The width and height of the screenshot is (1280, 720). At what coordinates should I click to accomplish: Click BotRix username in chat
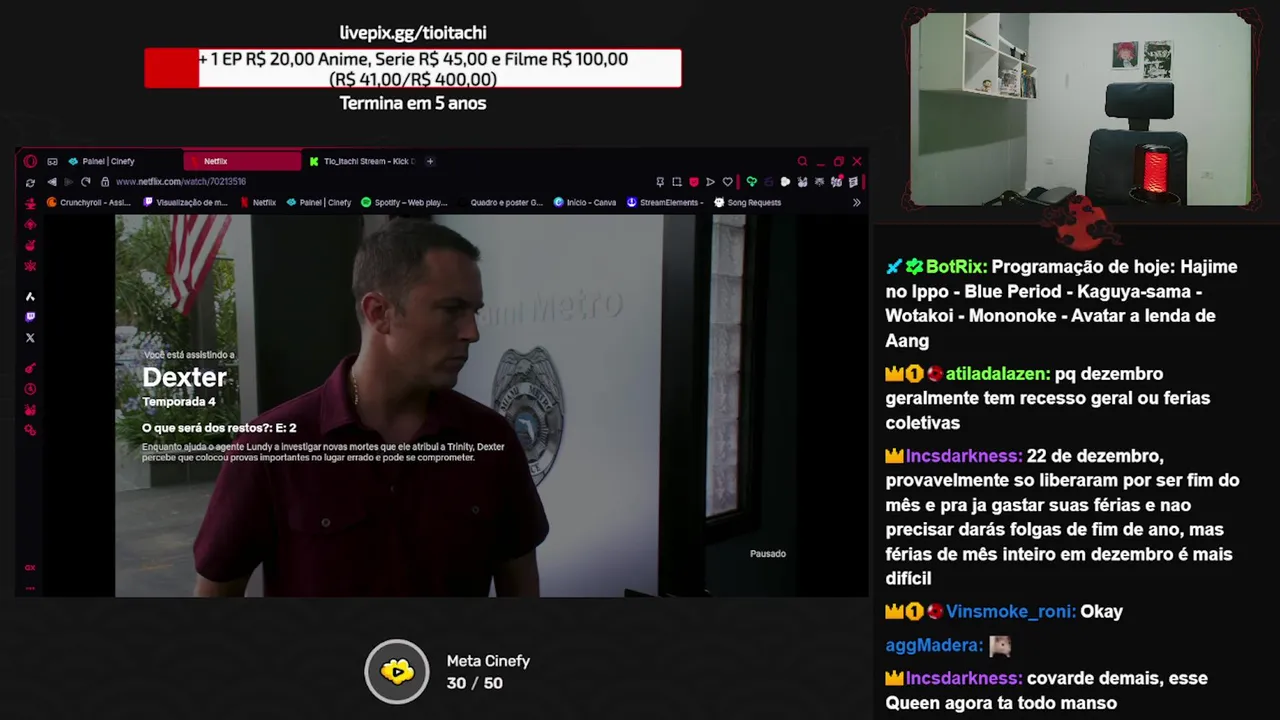955,267
